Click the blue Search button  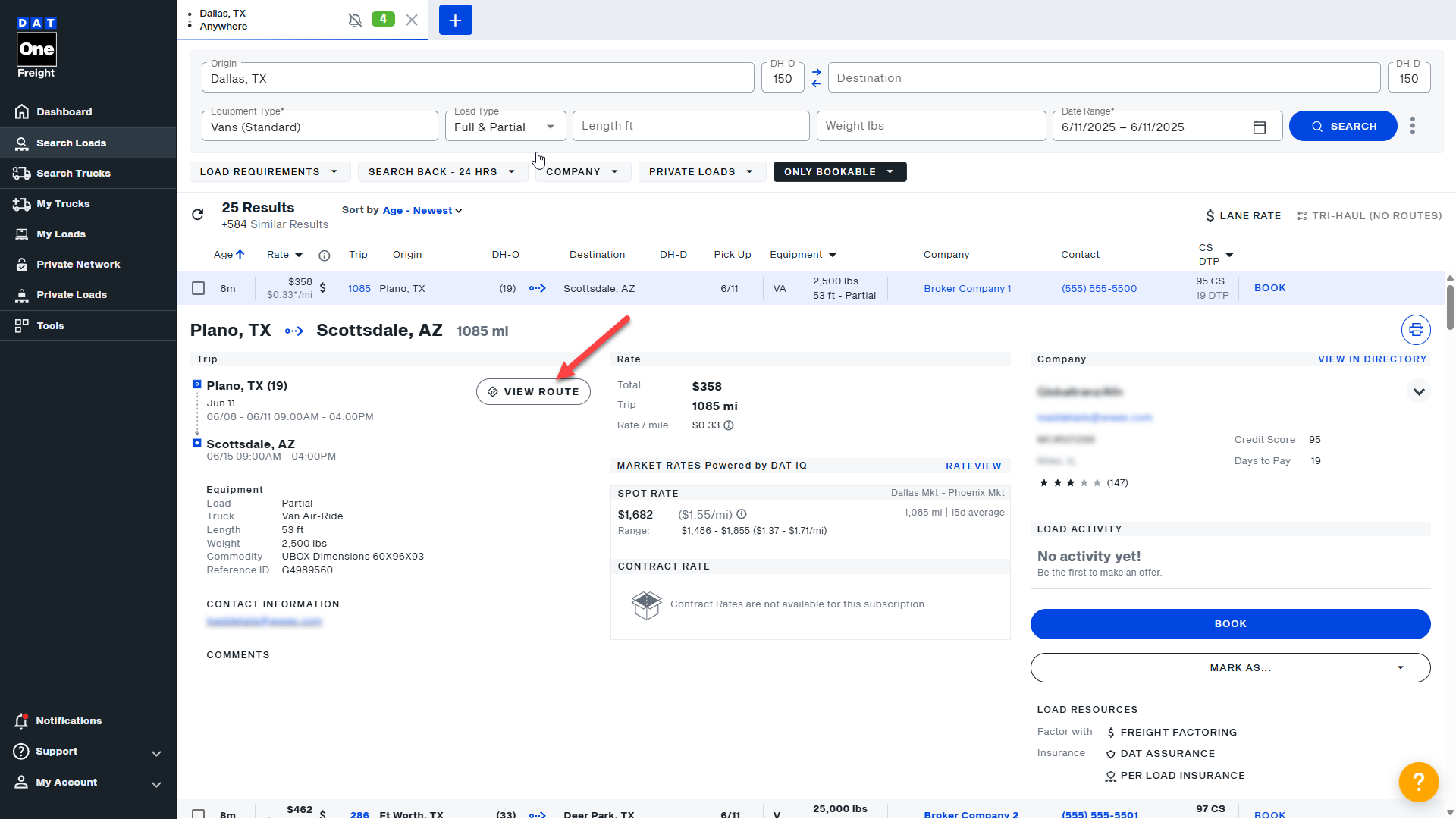1343,126
